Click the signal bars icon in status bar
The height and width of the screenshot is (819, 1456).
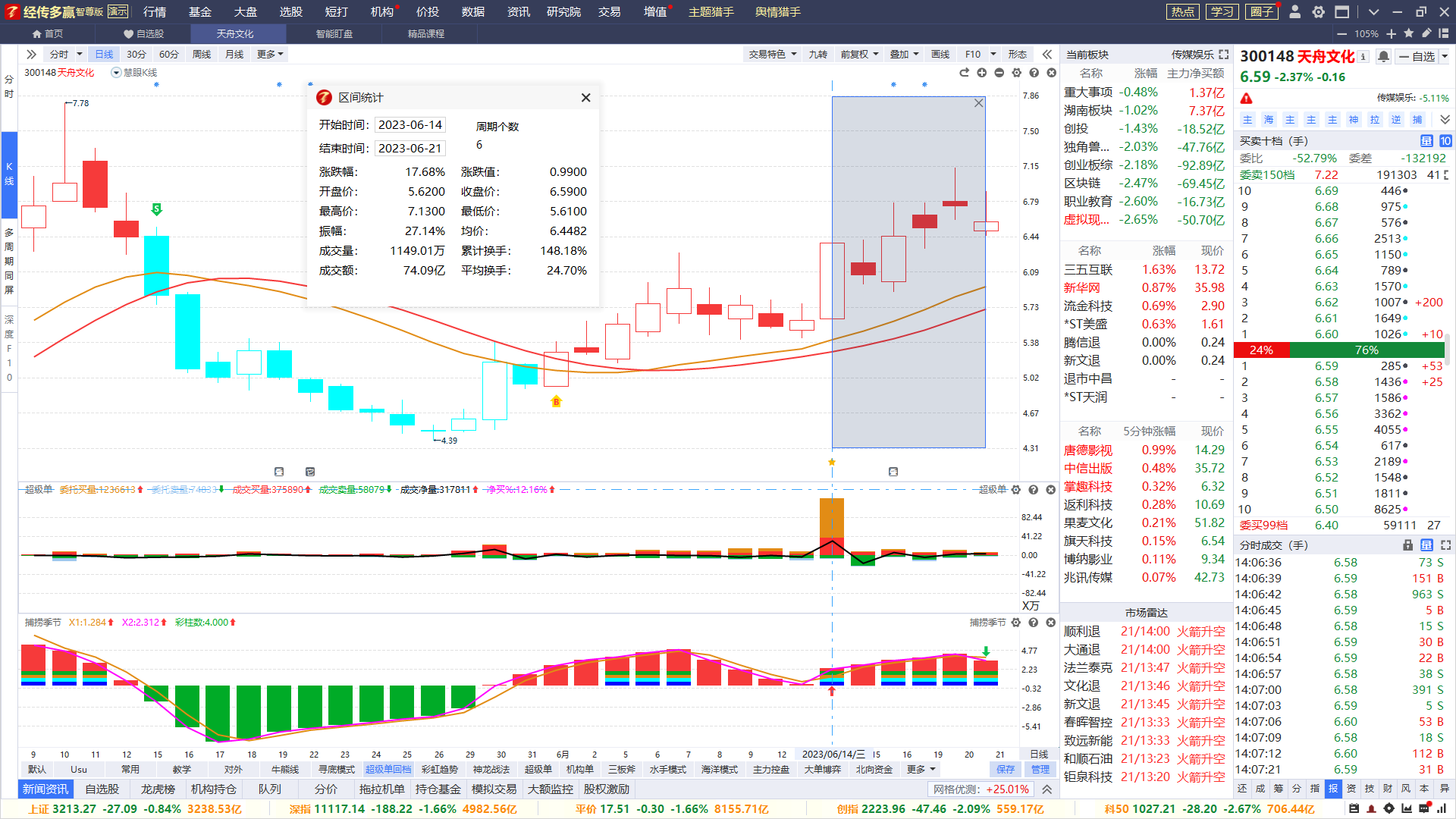click(1442, 808)
